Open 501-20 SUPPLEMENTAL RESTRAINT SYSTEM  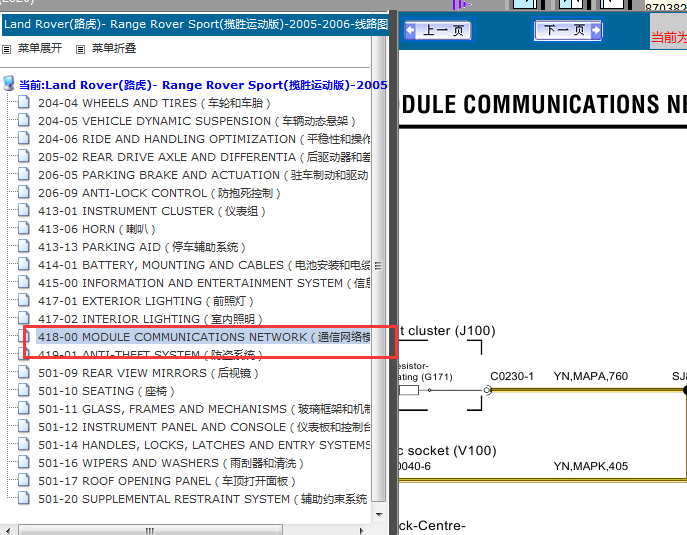pos(203,499)
